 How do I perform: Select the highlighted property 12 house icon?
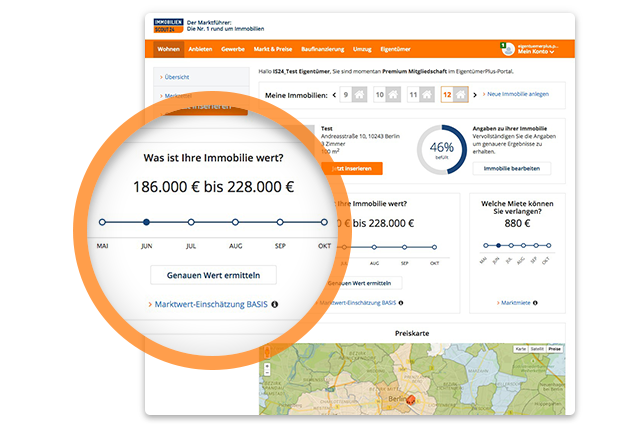coord(460,95)
